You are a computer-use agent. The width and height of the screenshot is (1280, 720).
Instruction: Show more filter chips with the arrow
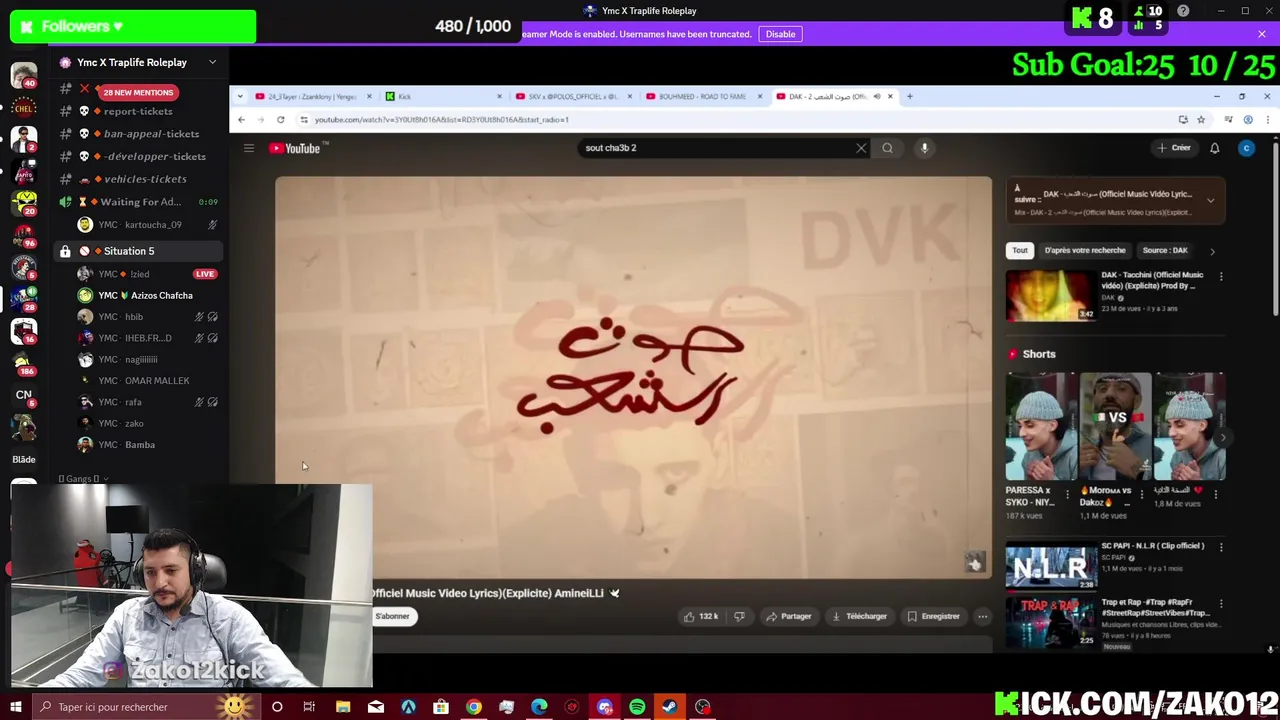tap(1212, 251)
